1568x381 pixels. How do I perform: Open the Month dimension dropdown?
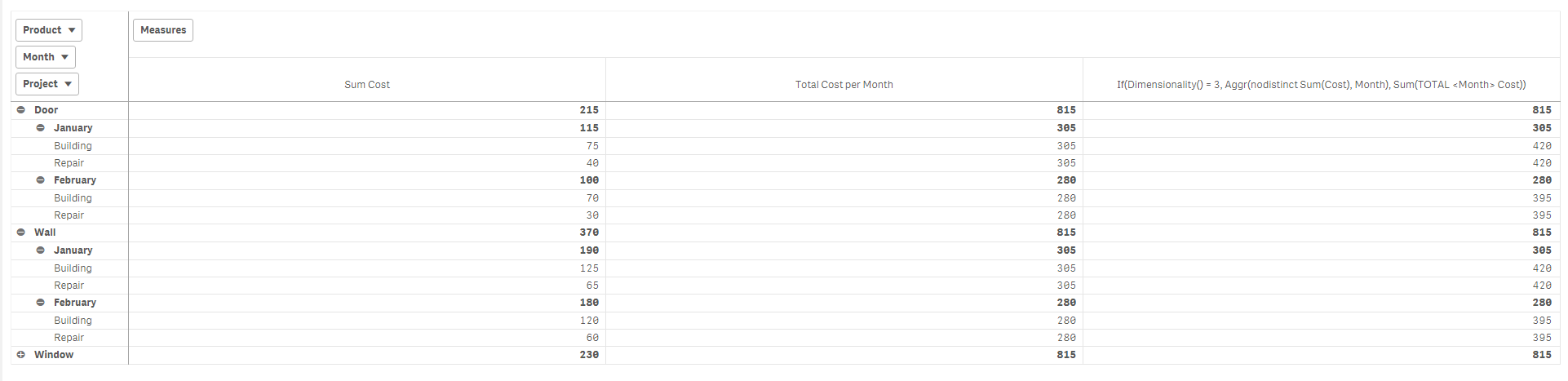point(46,57)
